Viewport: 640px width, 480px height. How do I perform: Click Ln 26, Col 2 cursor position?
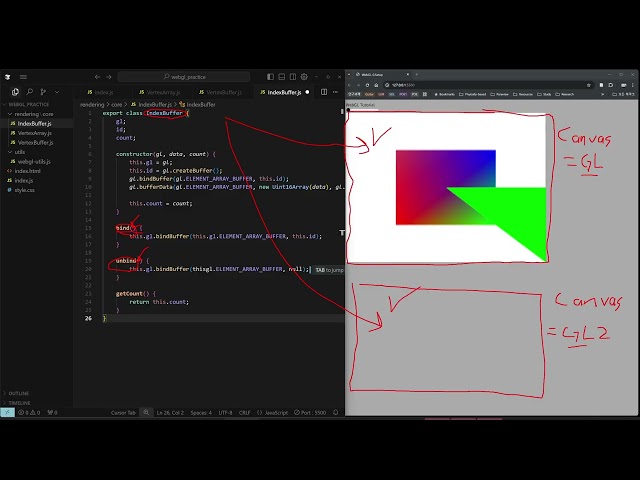pyautogui.click(x=170, y=413)
